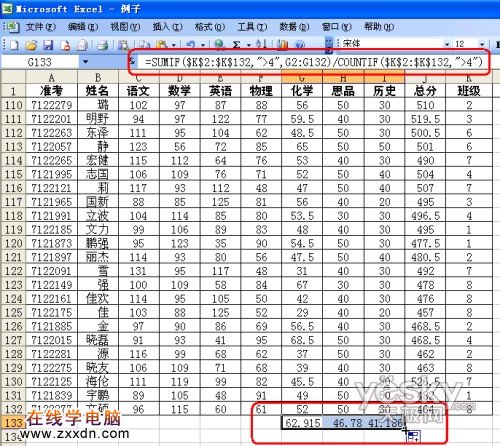
Task: Copy with the Copy toolbar icon
Action: 144,45
